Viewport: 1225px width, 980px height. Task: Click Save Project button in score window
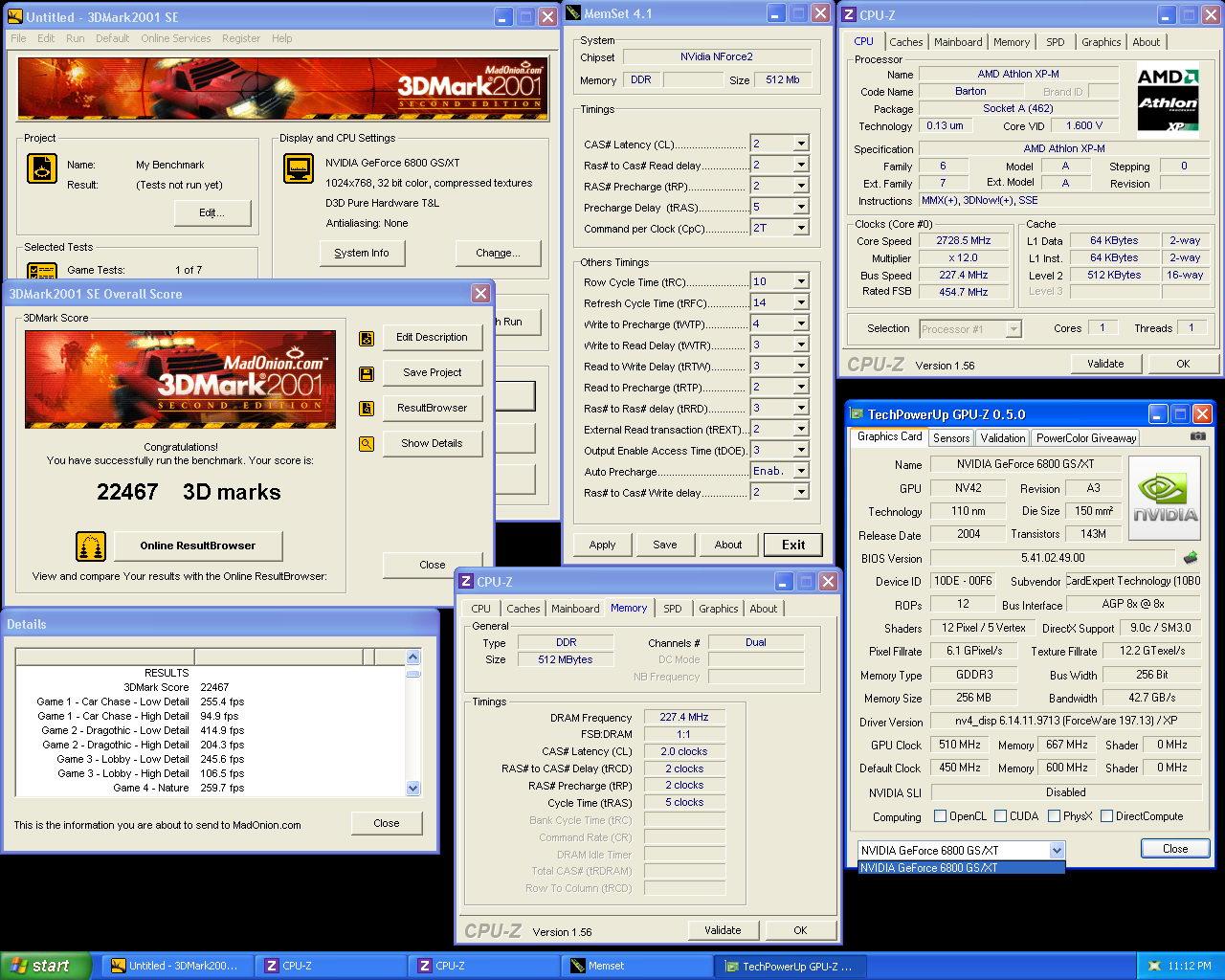click(x=432, y=372)
